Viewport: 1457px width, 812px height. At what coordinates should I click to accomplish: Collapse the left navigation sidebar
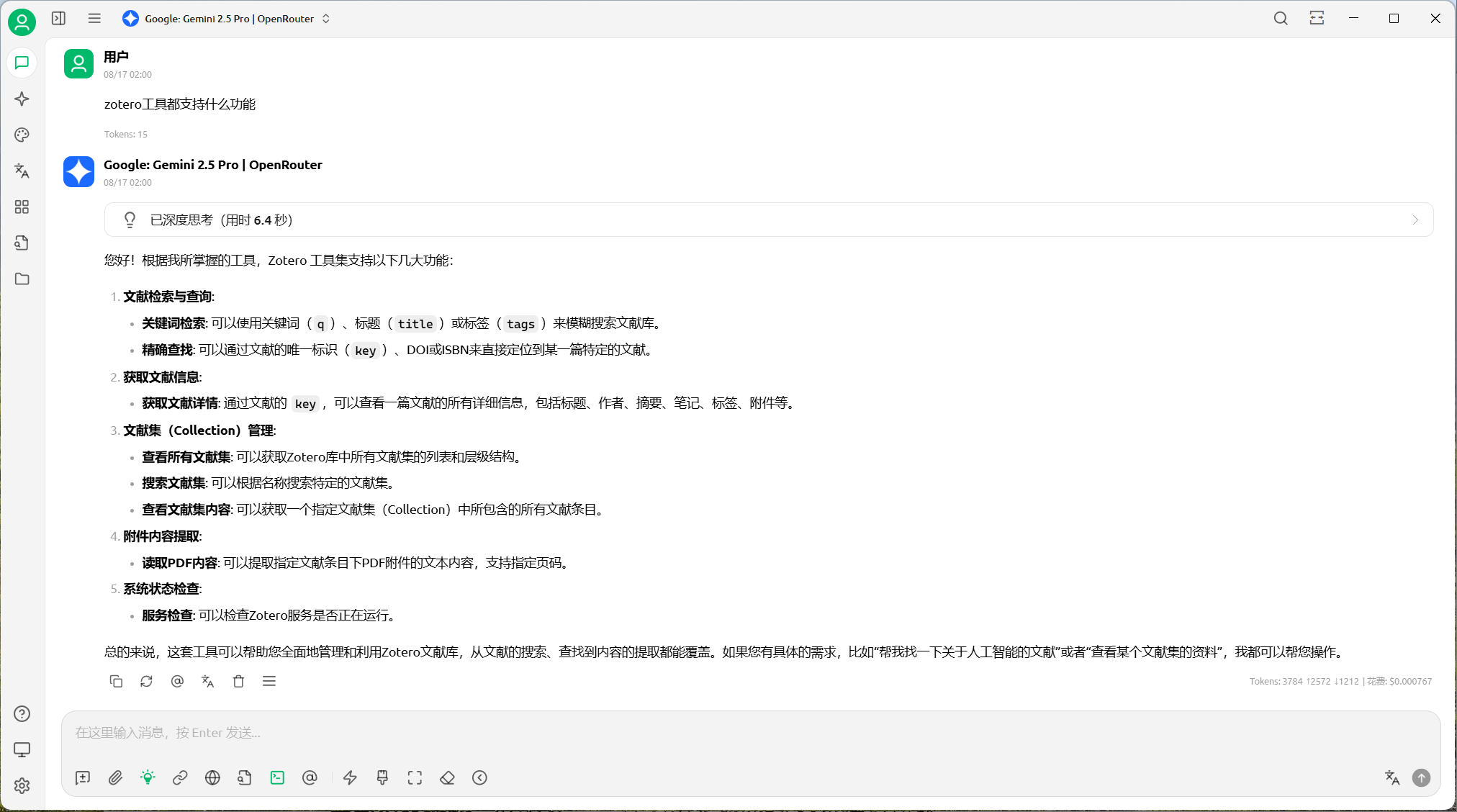pos(58,18)
